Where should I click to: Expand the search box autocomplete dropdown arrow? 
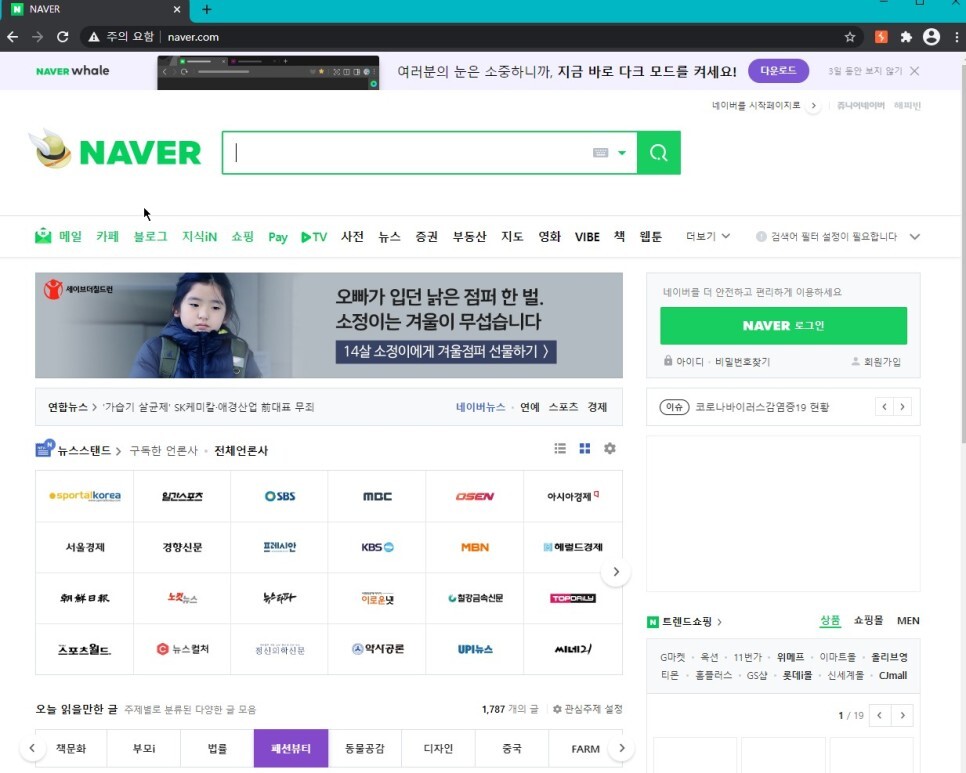[x=622, y=153]
